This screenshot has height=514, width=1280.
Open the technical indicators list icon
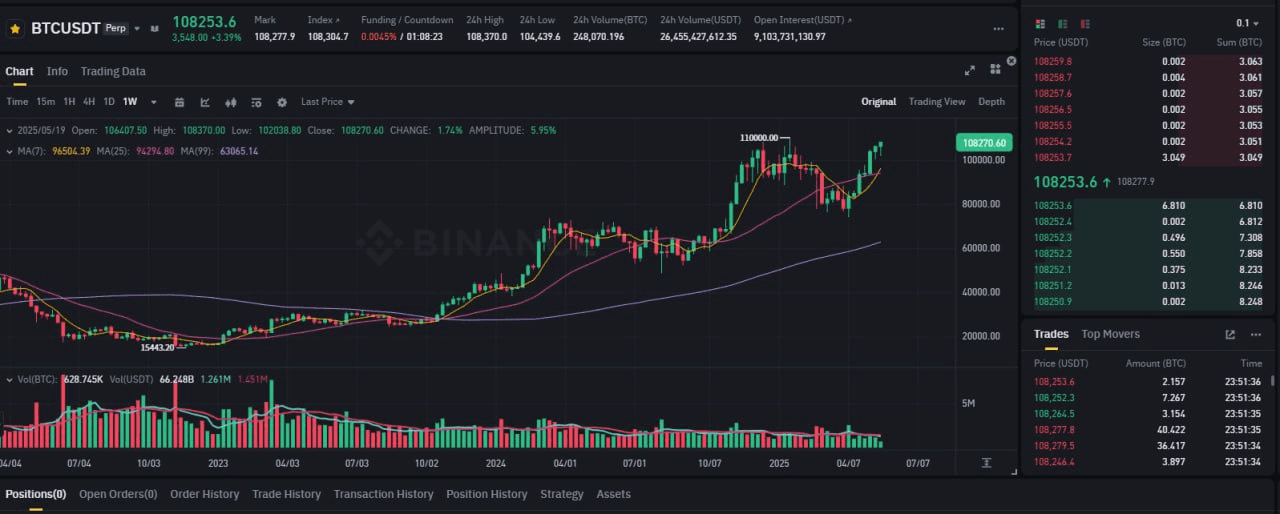coord(257,102)
